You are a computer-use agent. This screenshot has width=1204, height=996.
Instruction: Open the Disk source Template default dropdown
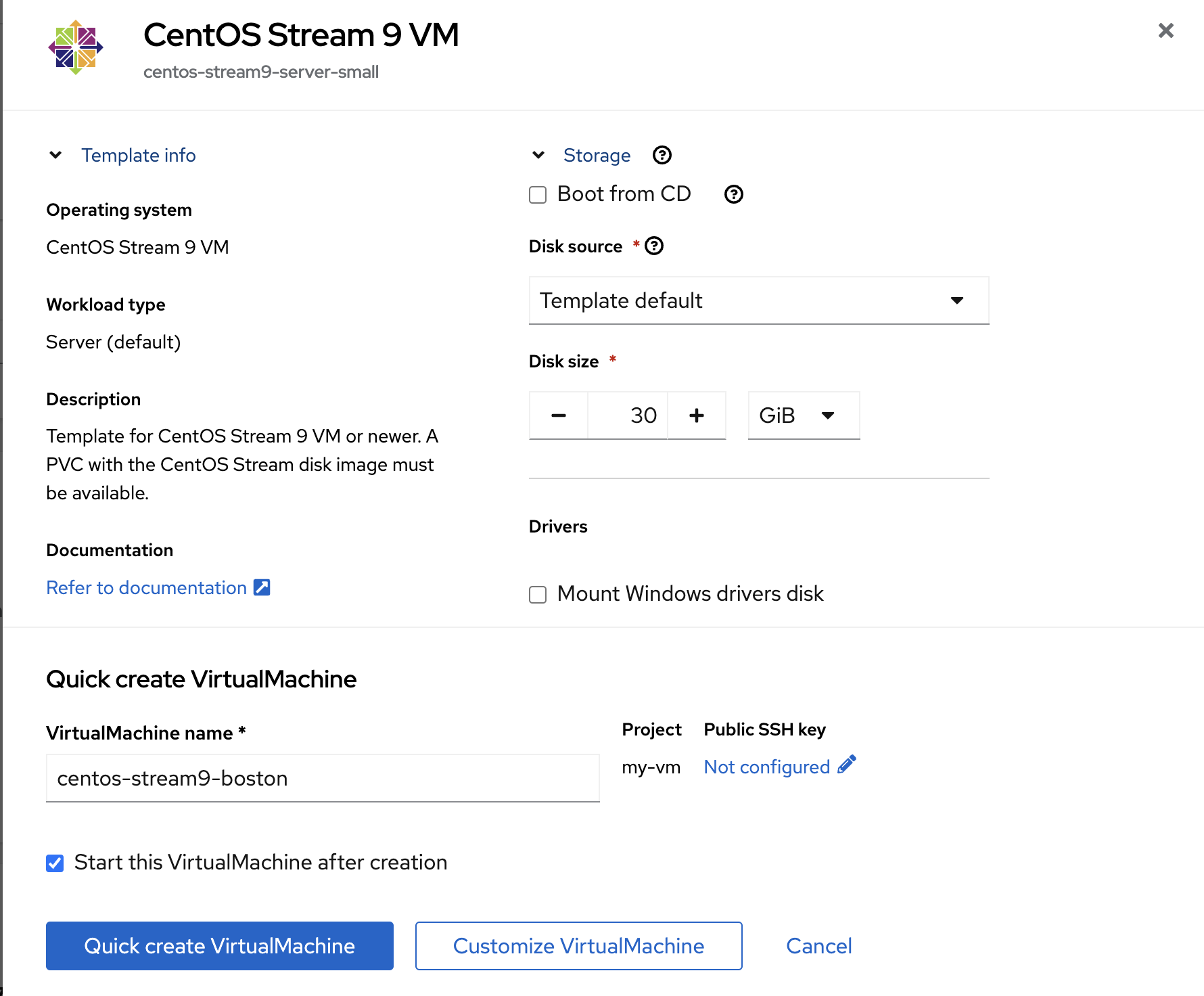click(758, 300)
